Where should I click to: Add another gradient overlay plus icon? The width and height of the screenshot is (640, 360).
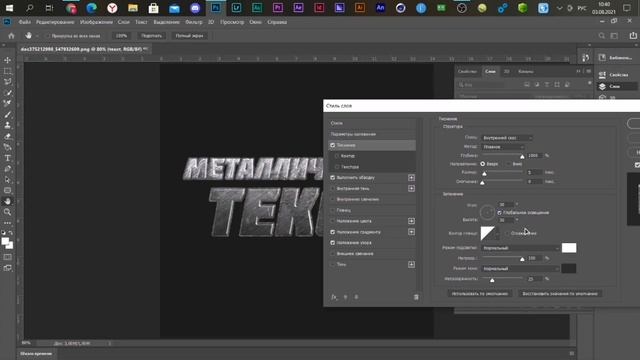[x=411, y=232]
